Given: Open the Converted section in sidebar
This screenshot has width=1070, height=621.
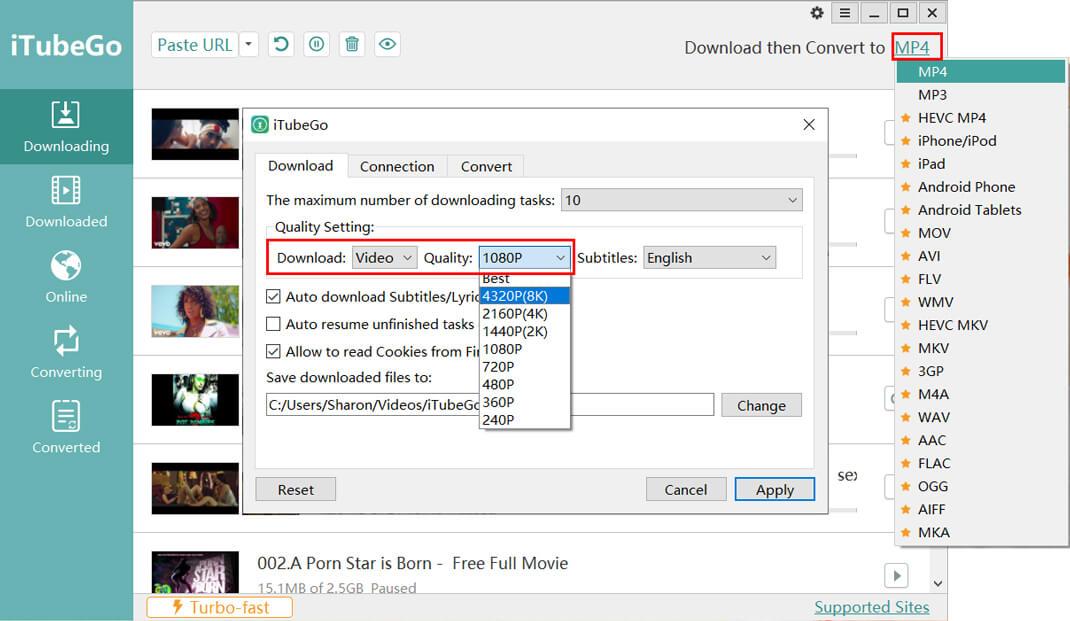Looking at the screenshot, I should tap(66, 427).
